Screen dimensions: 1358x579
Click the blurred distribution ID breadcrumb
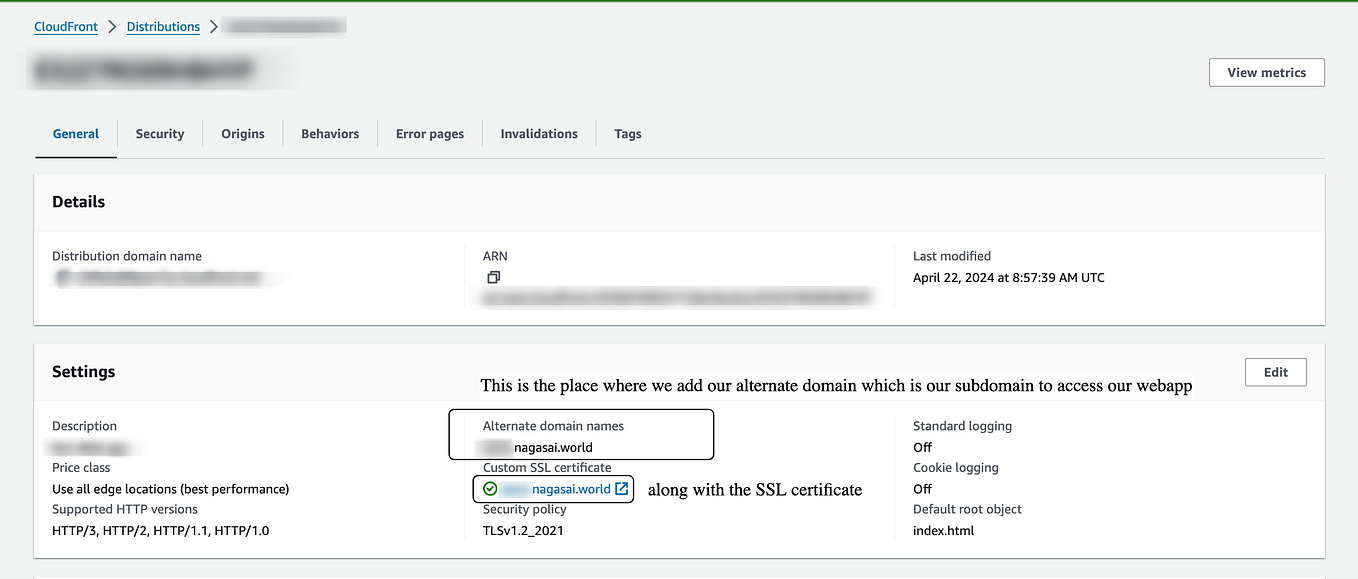pos(286,27)
